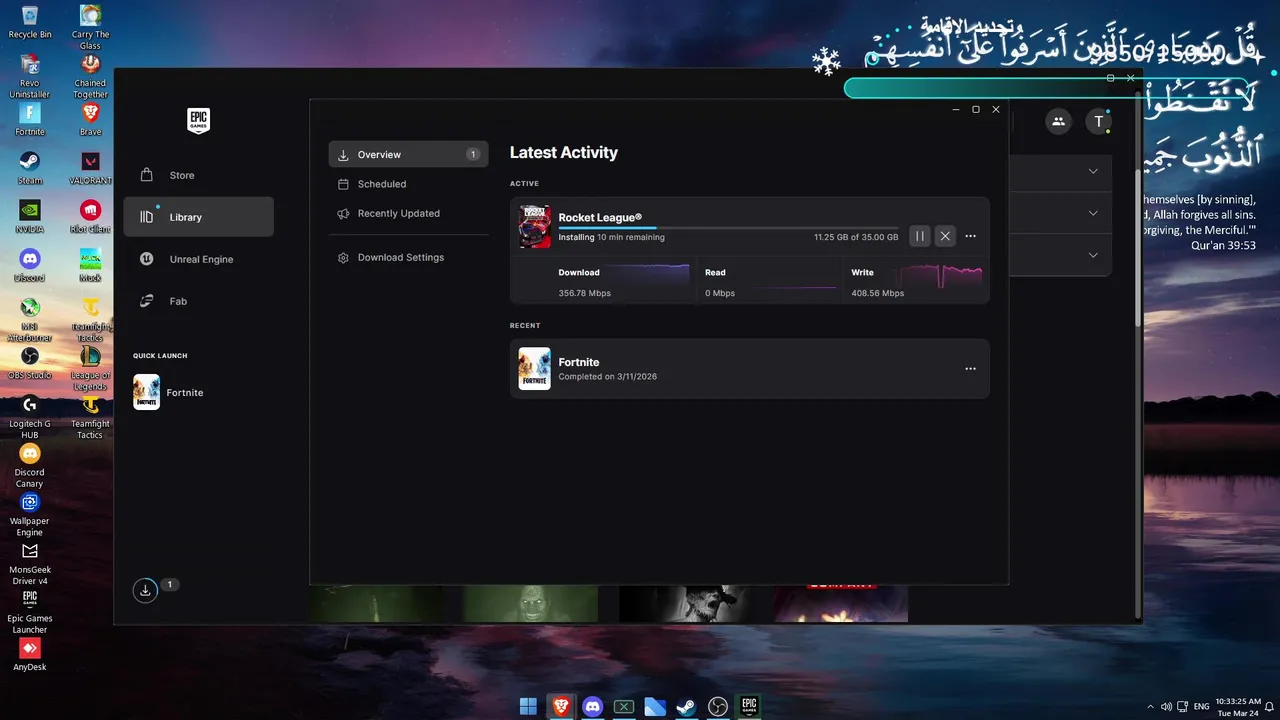Click the "356.78 Mbps" download value

[x=585, y=293]
